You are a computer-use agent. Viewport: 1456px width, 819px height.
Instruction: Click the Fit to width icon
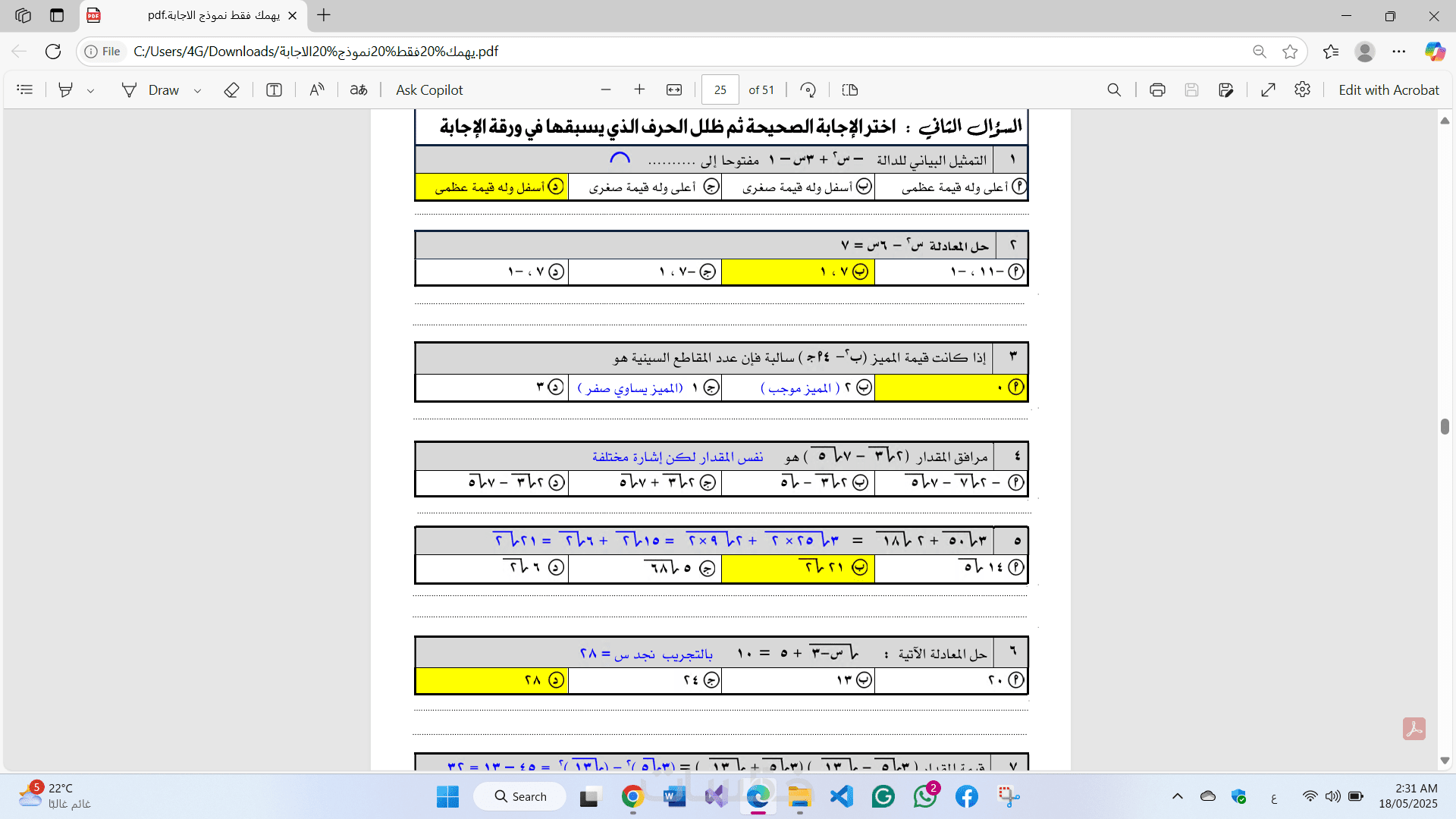pos(674,90)
